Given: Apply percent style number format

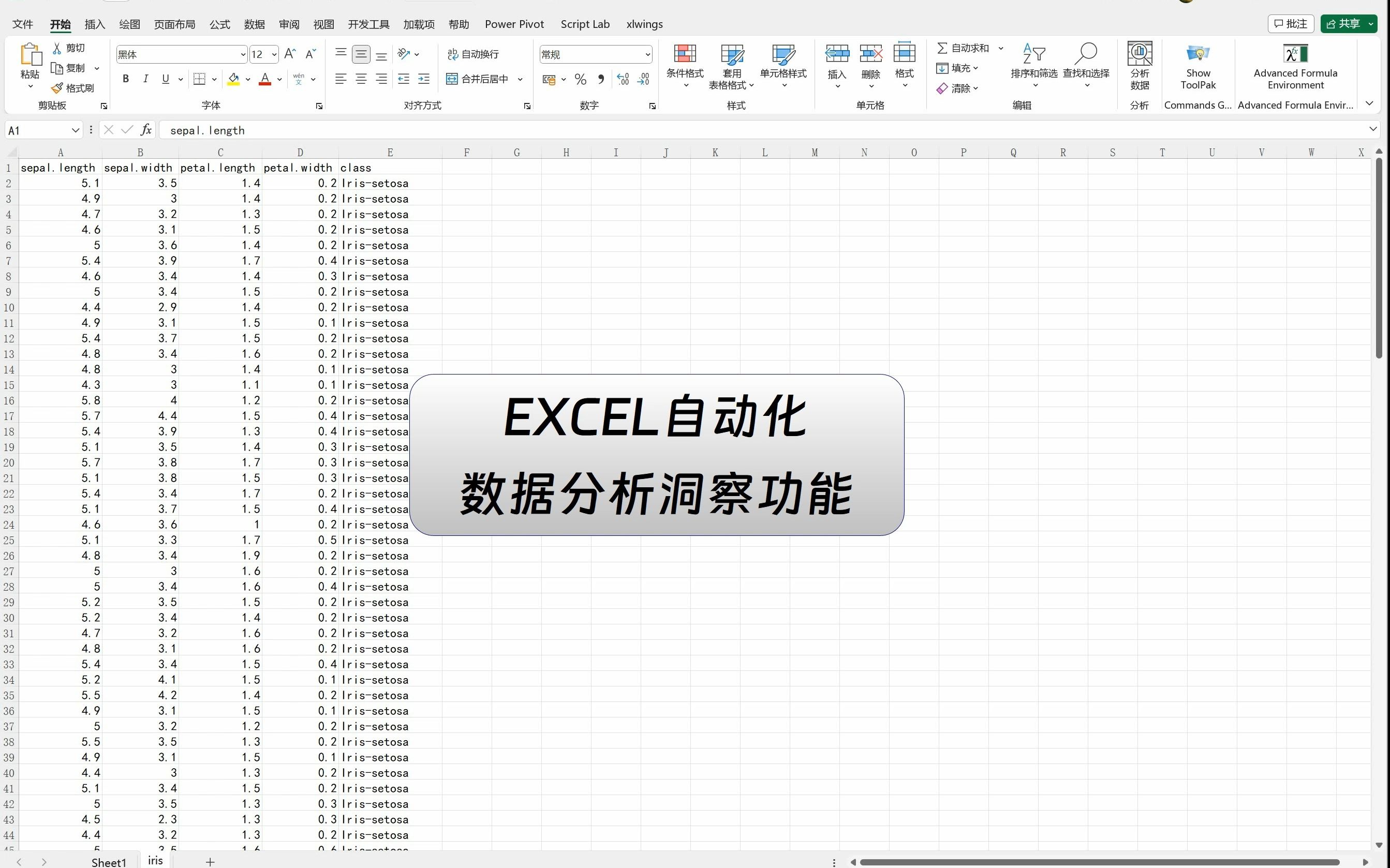Looking at the screenshot, I should pos(581,79).
